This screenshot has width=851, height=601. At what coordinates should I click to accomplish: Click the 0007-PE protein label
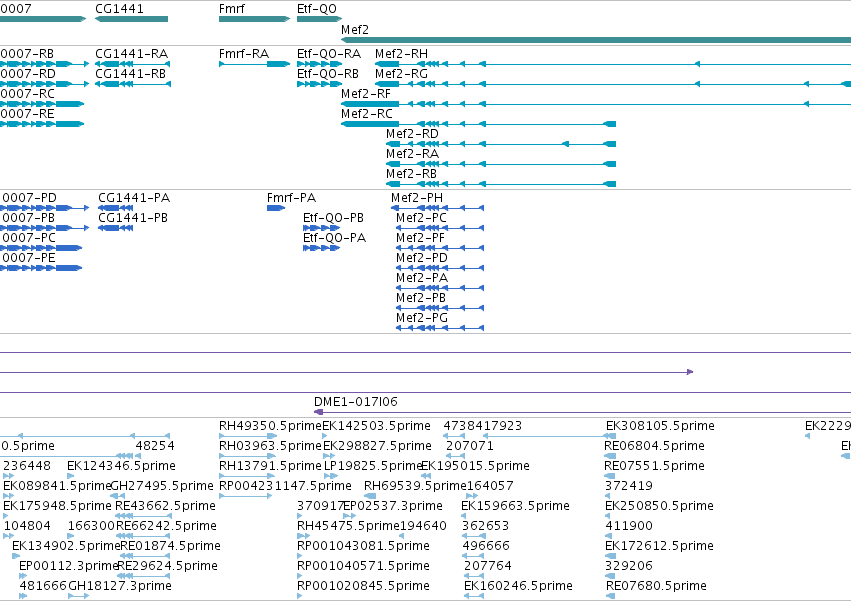pyautogui.click(x=29, y=258)
